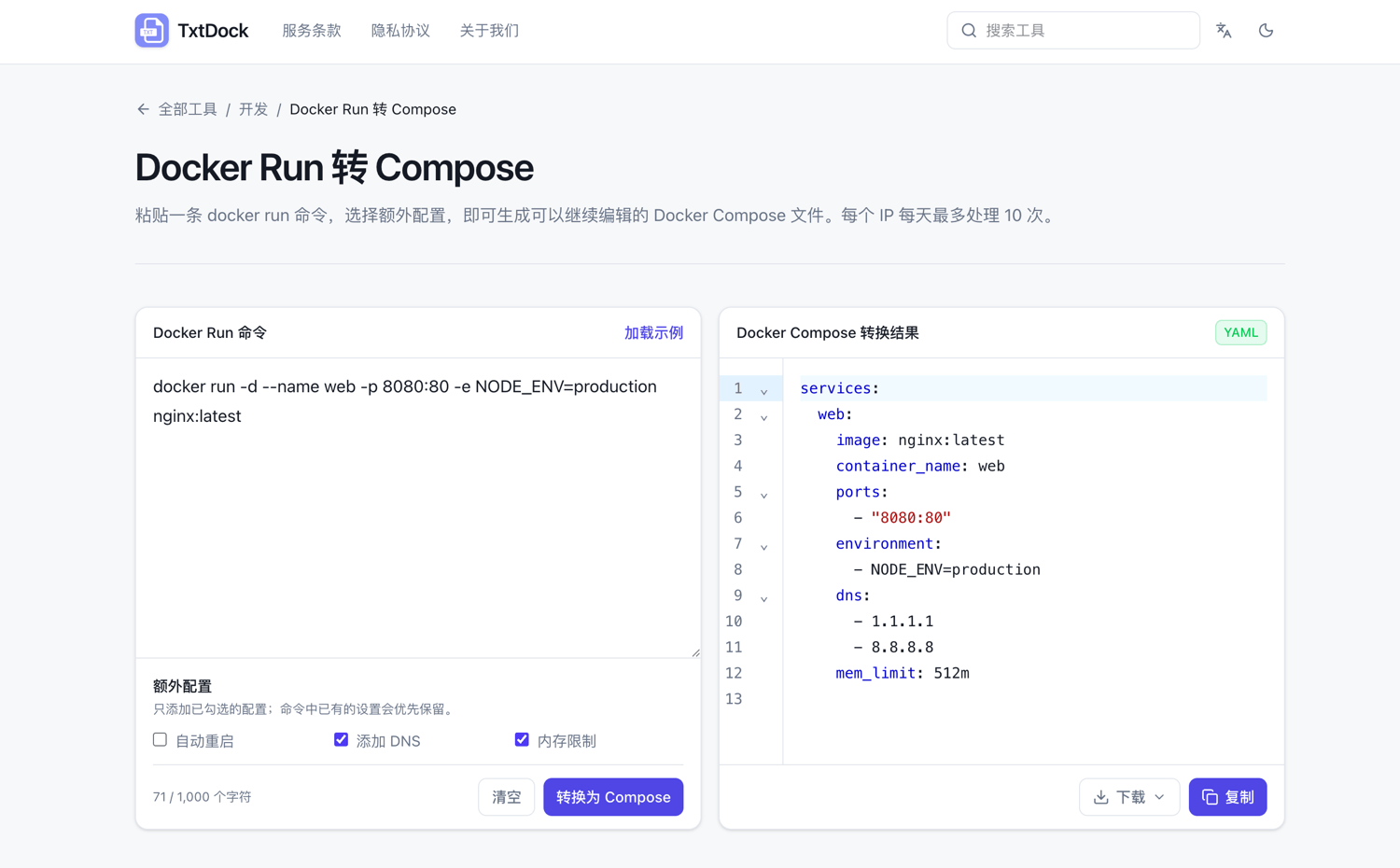Screen dimensions: 1400x868
Task: Focus the 搜索工具 search field
Action: pos(1073,31)
